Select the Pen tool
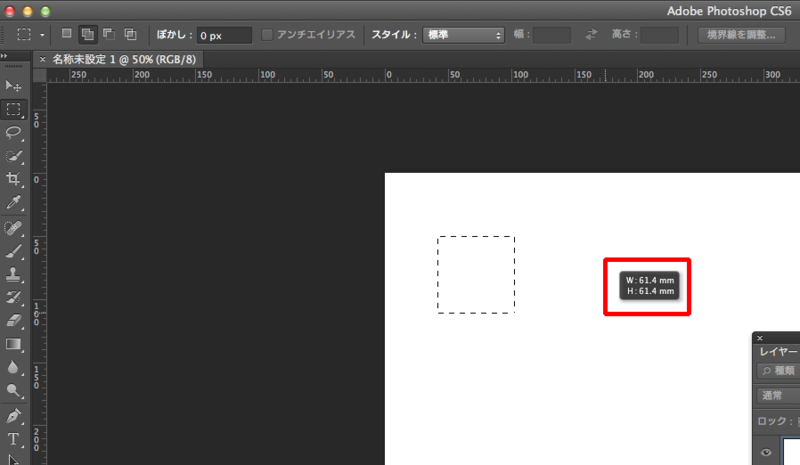The image size is (800, 465). [13, 416]
